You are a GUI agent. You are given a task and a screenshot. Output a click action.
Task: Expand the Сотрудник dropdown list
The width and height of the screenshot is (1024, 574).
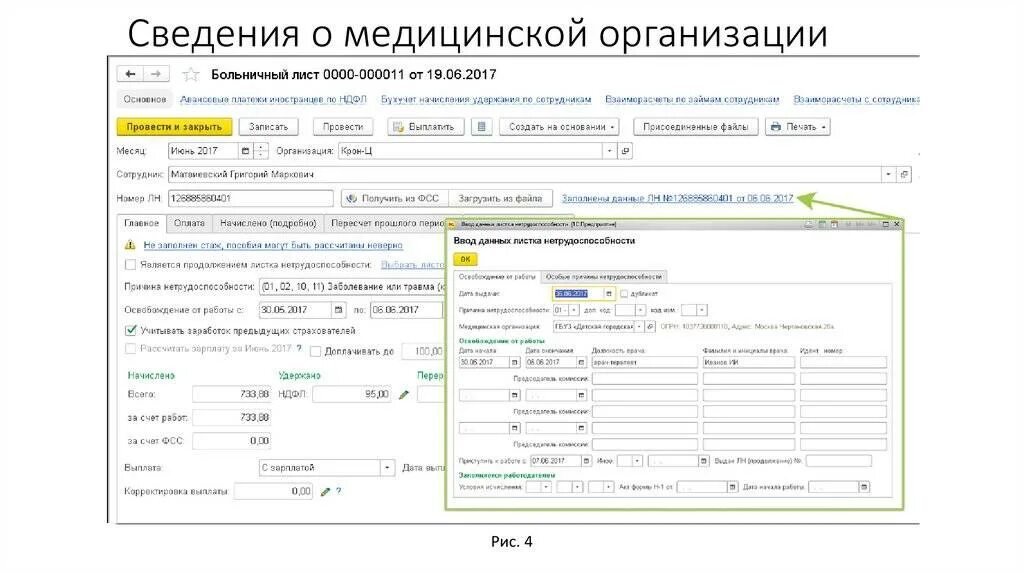pos(888,174)
